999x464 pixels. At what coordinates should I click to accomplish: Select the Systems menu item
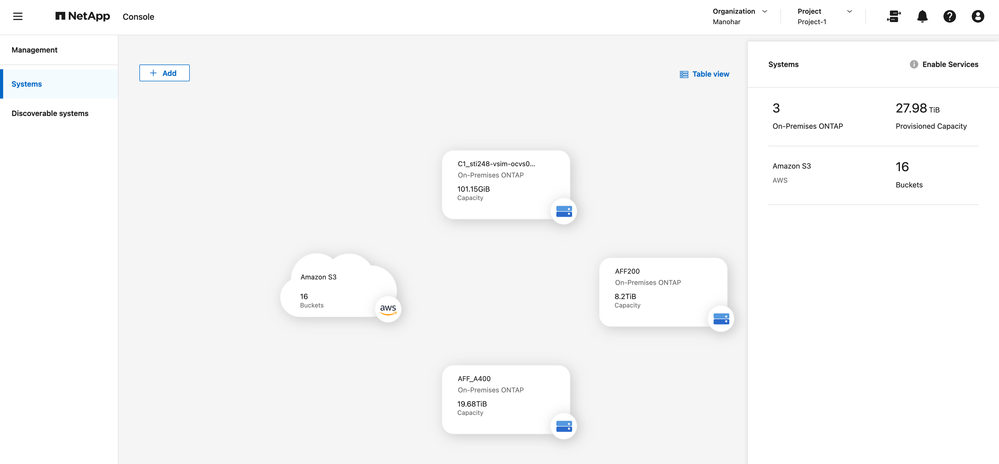point(59,84)
